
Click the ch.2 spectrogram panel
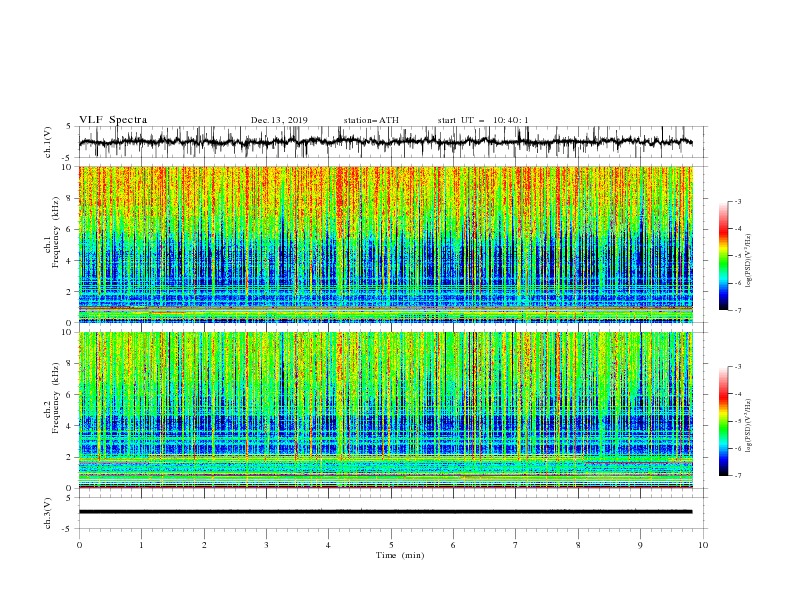[x=386, y=410]
